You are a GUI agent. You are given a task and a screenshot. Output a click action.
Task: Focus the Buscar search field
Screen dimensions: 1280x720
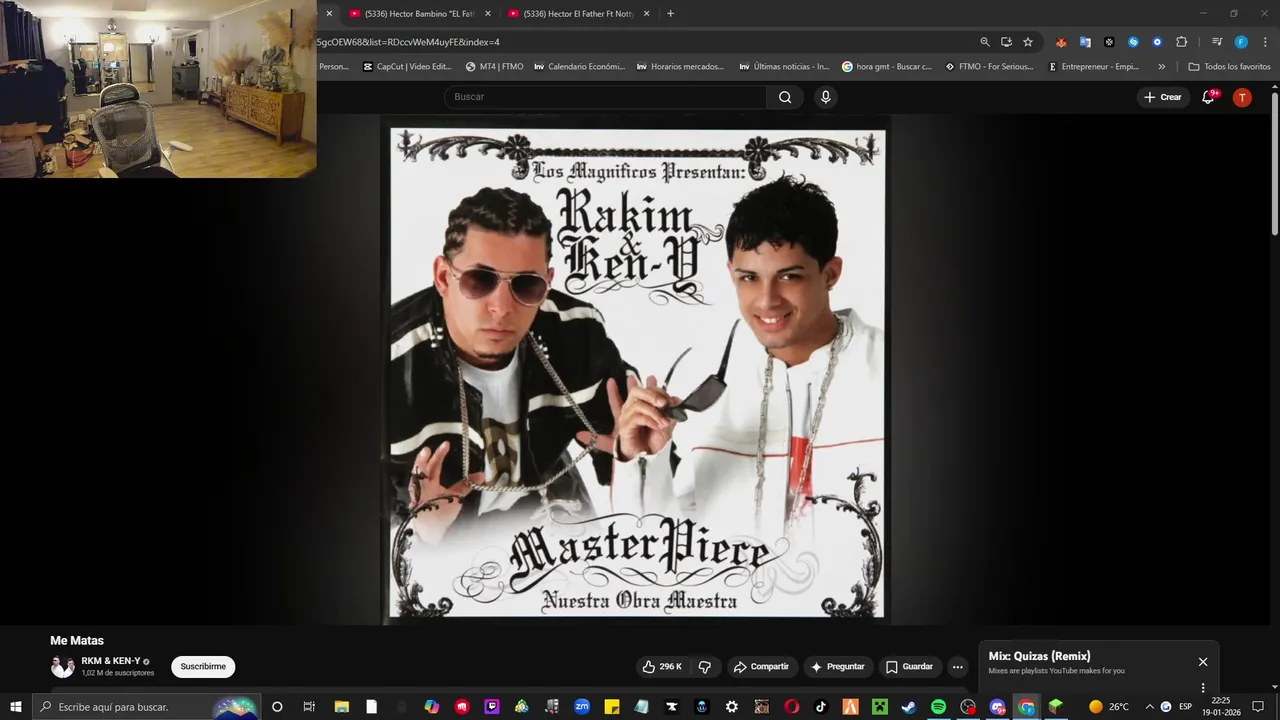(606, 97)
